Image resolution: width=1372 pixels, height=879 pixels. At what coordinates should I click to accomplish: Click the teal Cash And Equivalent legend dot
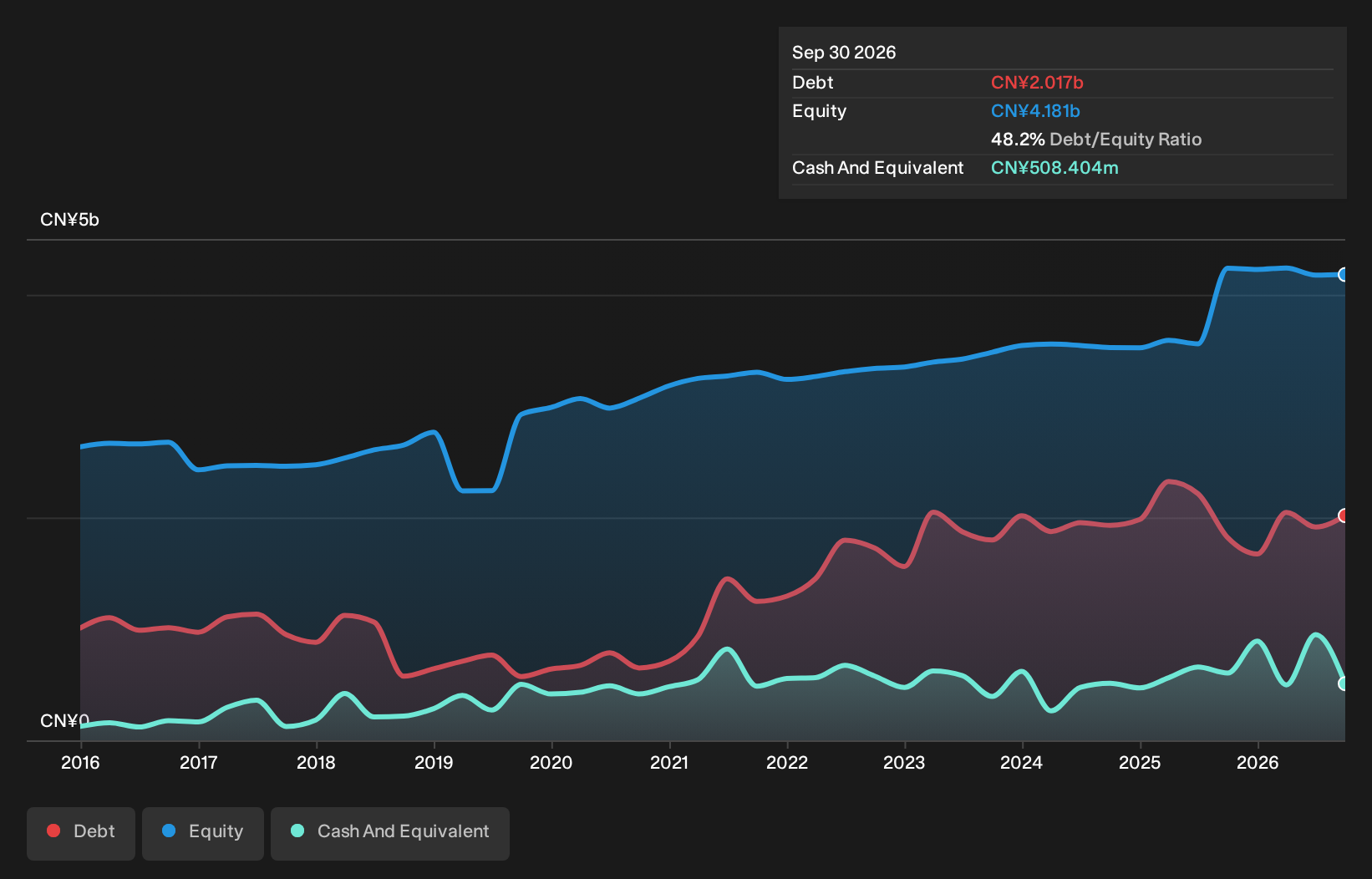pyautogui.click(x=297, y=831)
